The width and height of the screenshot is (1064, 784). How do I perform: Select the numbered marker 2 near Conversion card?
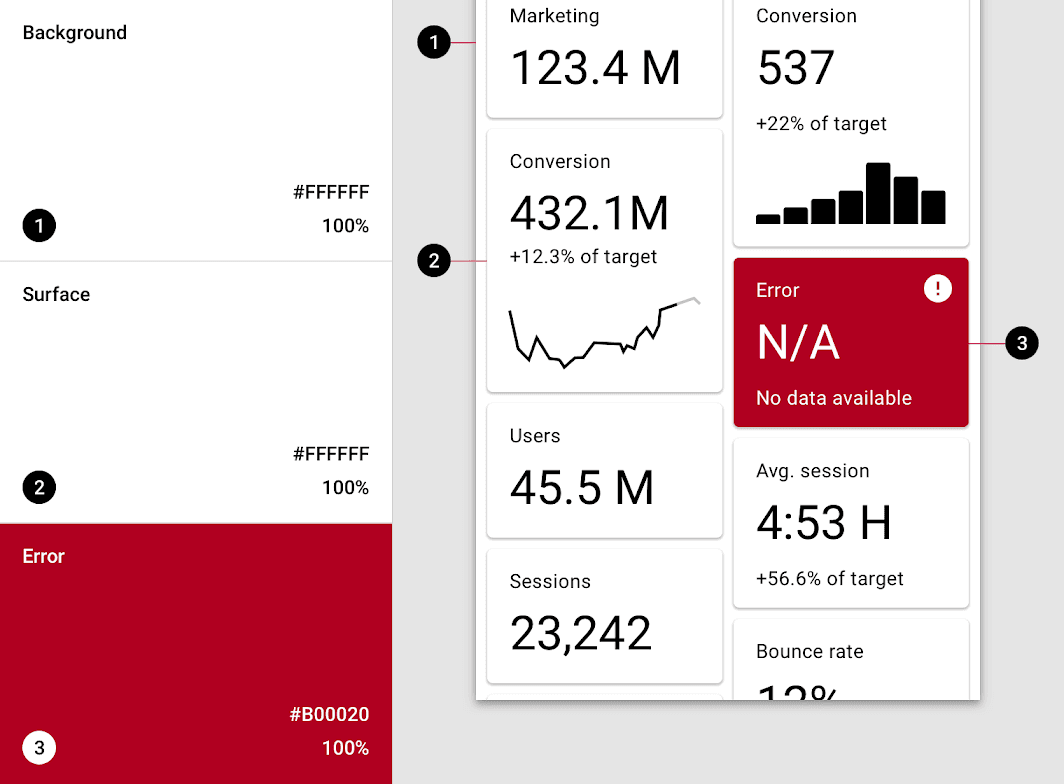(434, 261)
